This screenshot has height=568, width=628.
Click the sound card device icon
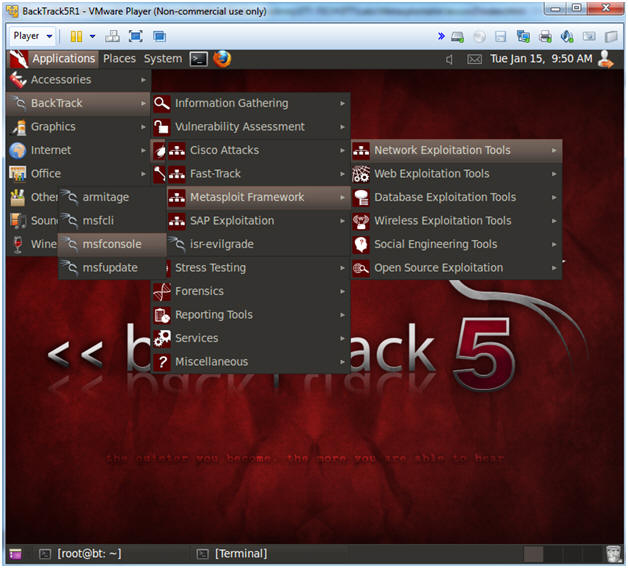[x=567, y=36]
